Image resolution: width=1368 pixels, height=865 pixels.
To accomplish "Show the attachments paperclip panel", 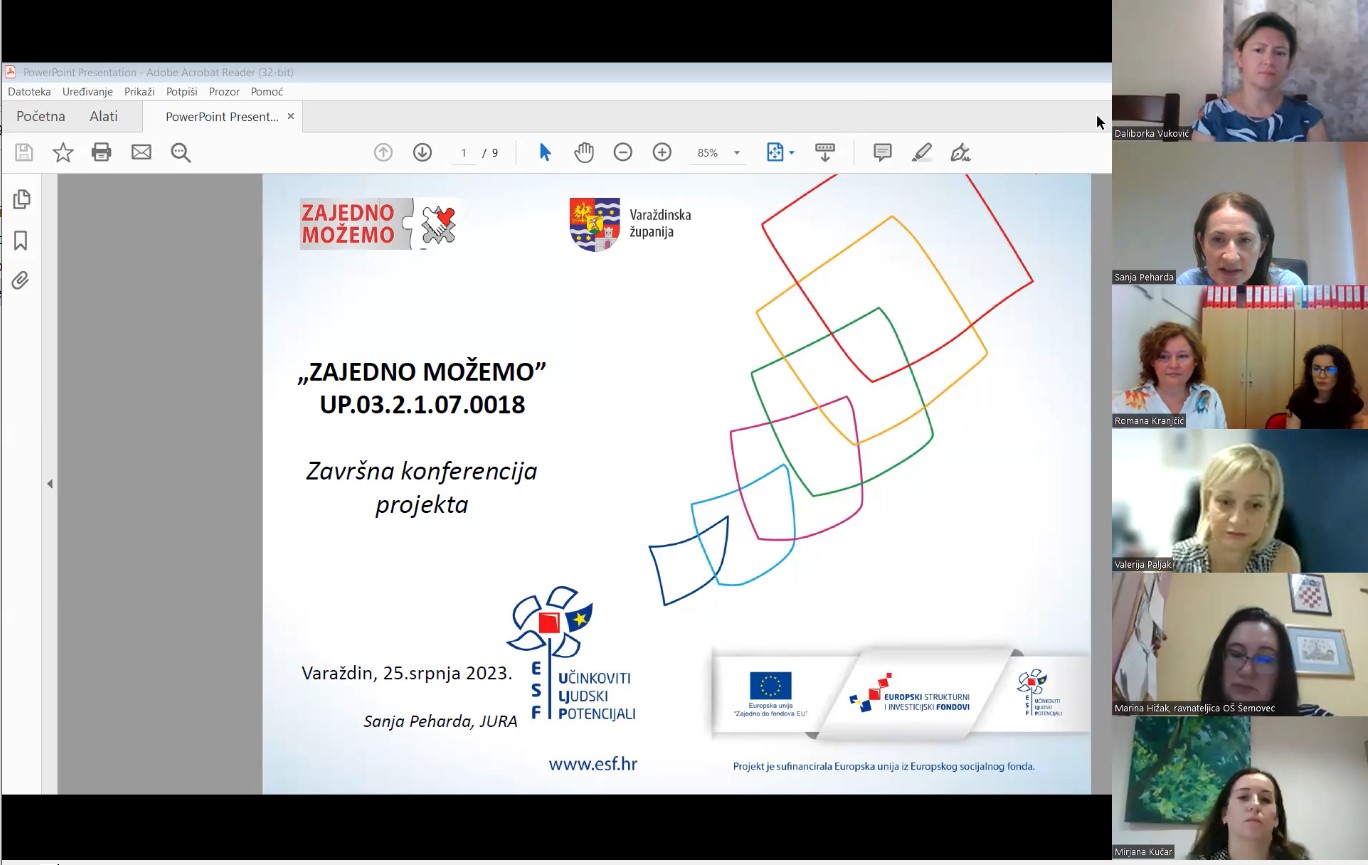I will 21,281.
